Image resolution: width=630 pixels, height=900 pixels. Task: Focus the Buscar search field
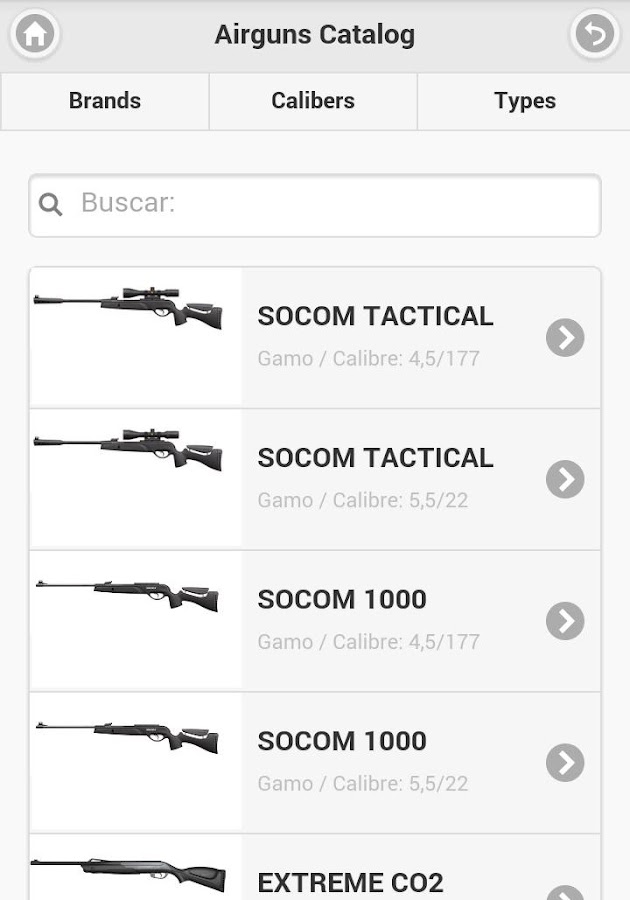[x=330, y=204]
